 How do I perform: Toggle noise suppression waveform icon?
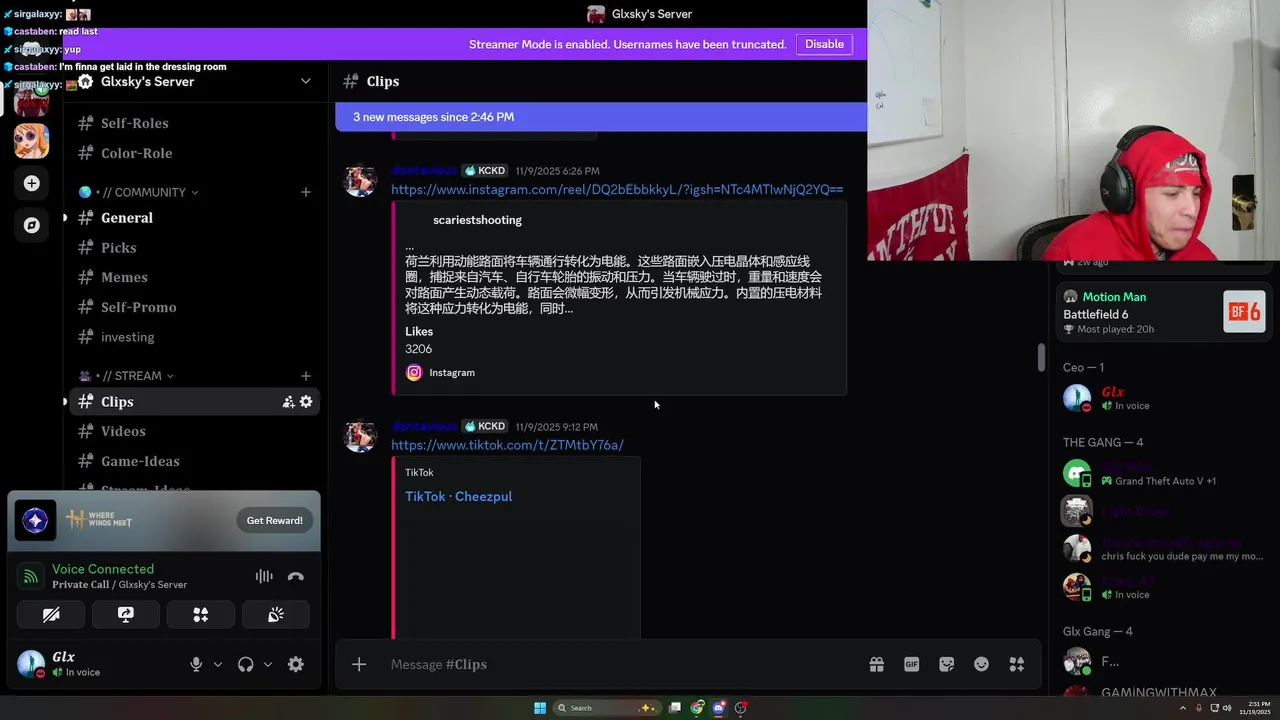point(264,576)
